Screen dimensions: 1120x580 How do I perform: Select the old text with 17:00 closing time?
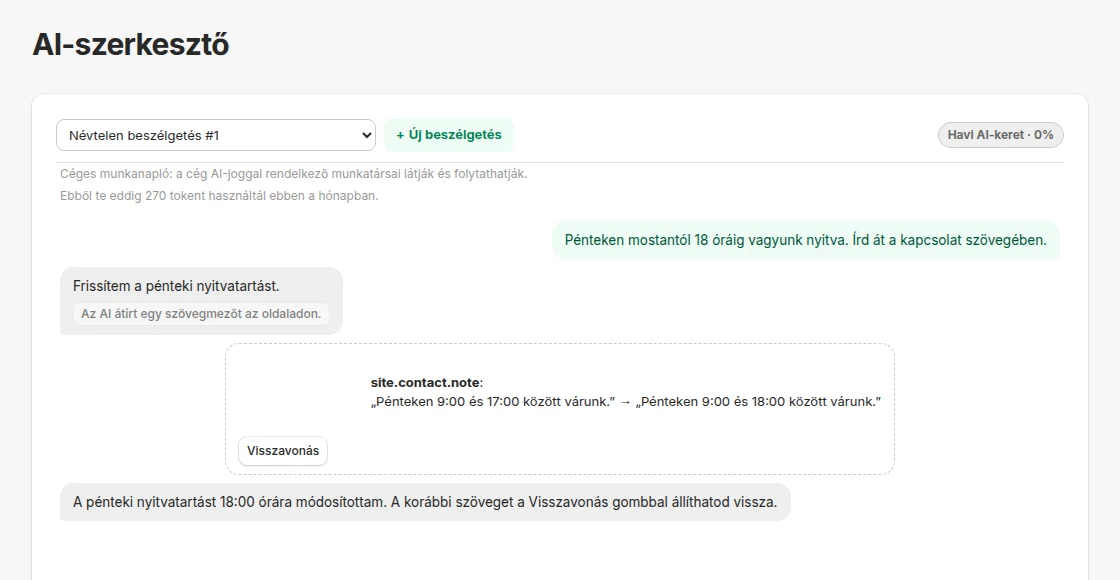(x=494, y=402)
